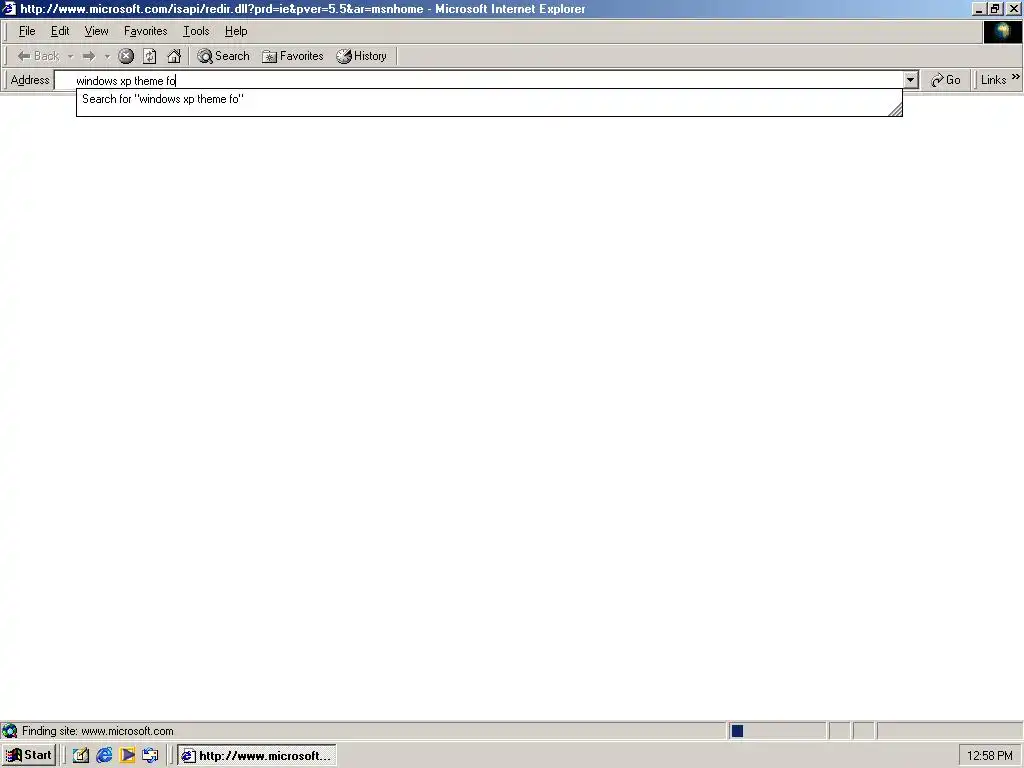Click the 12:58 PM system clock
This screenshot has height=768, width=1024.
coord(989,756)
